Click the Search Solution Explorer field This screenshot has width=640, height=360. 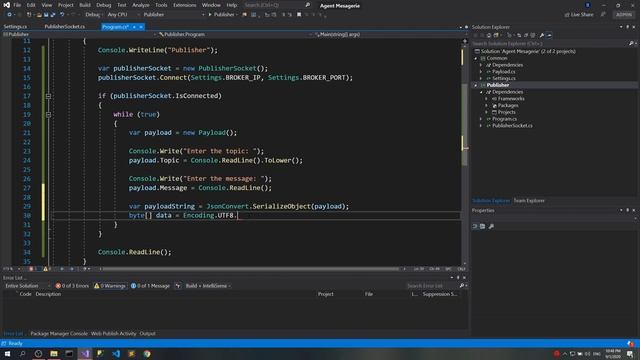(x=549, y=43)
